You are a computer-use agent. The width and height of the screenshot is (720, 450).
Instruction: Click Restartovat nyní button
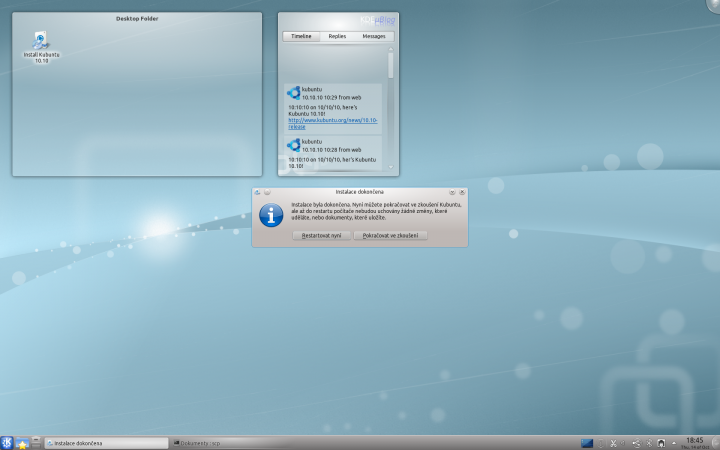(x=321, y=236)
